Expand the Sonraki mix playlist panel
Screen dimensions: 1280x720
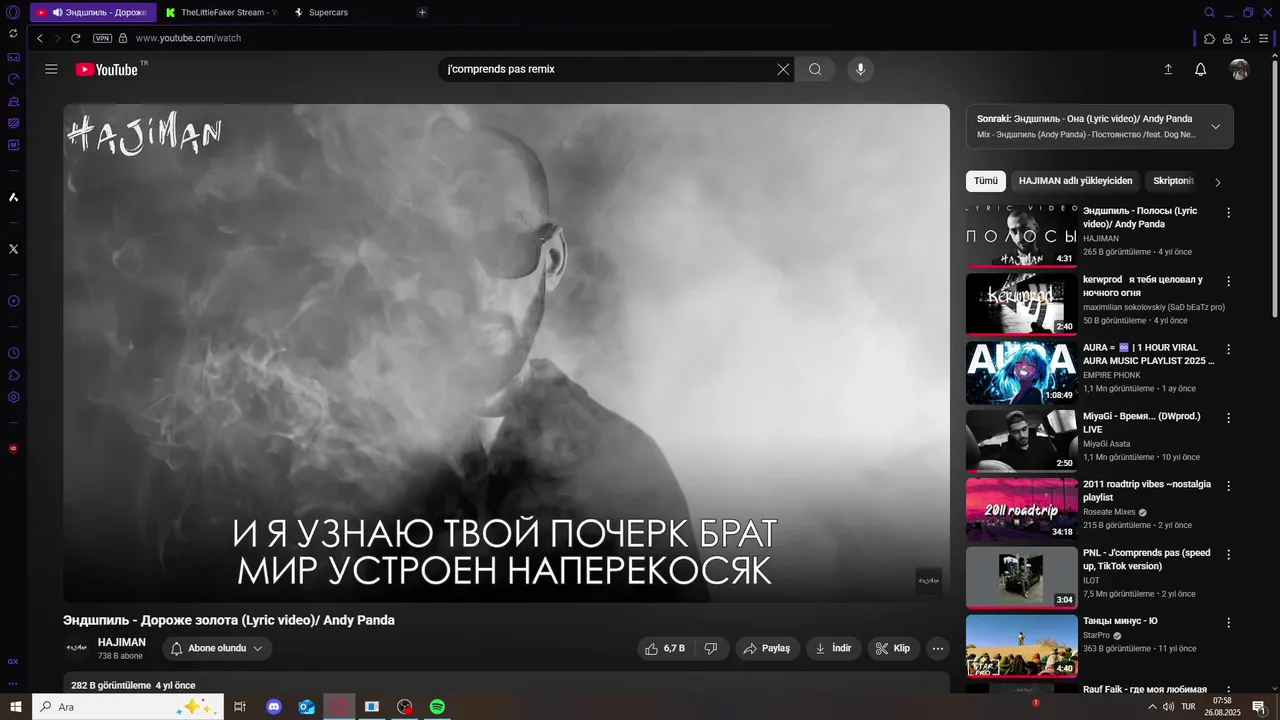click(x=1215, y=126)
